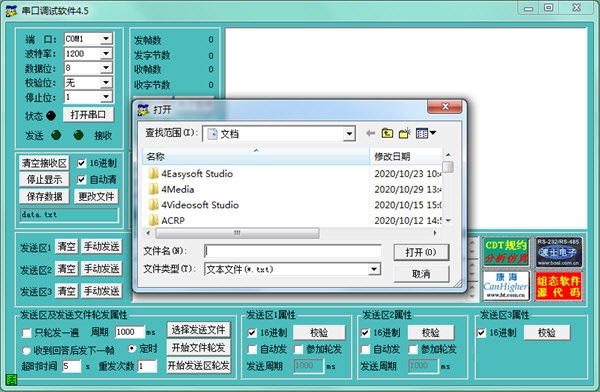
Task: Click 停止显示 button
Action: coord(44,180)
